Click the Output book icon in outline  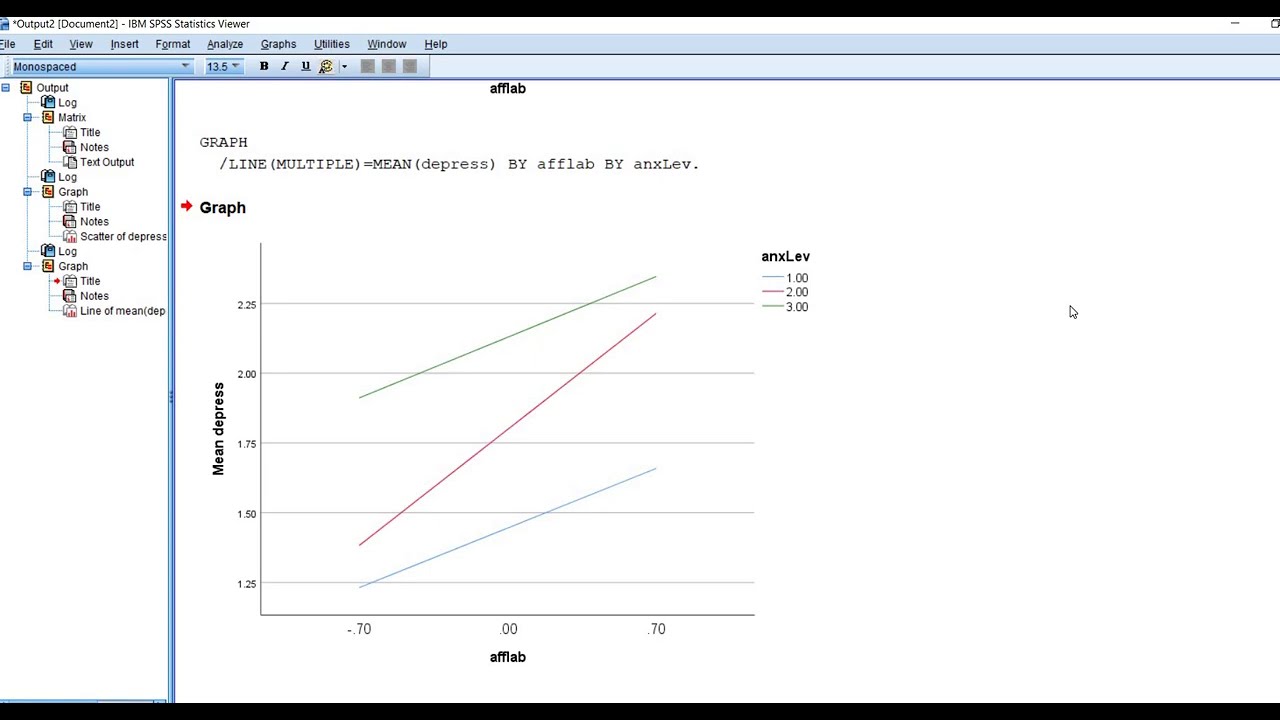[x=26, y=88]
